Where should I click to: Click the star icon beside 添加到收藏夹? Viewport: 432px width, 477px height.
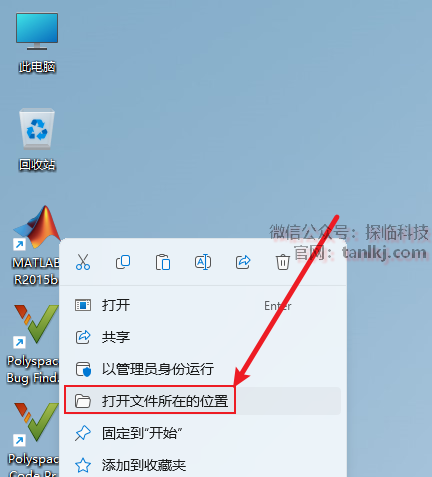pos(83,465)
